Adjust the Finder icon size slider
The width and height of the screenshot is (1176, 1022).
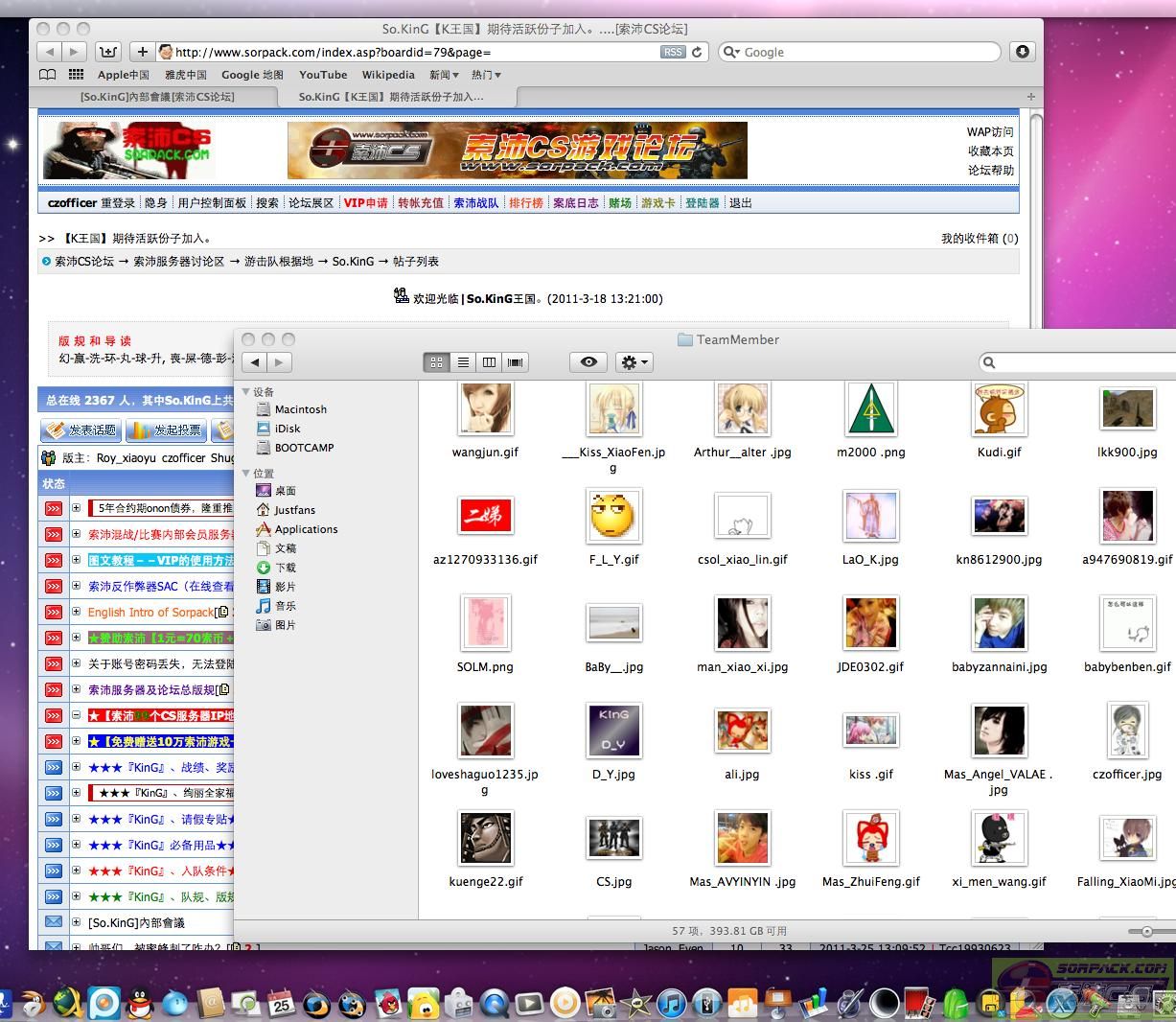1146,931
